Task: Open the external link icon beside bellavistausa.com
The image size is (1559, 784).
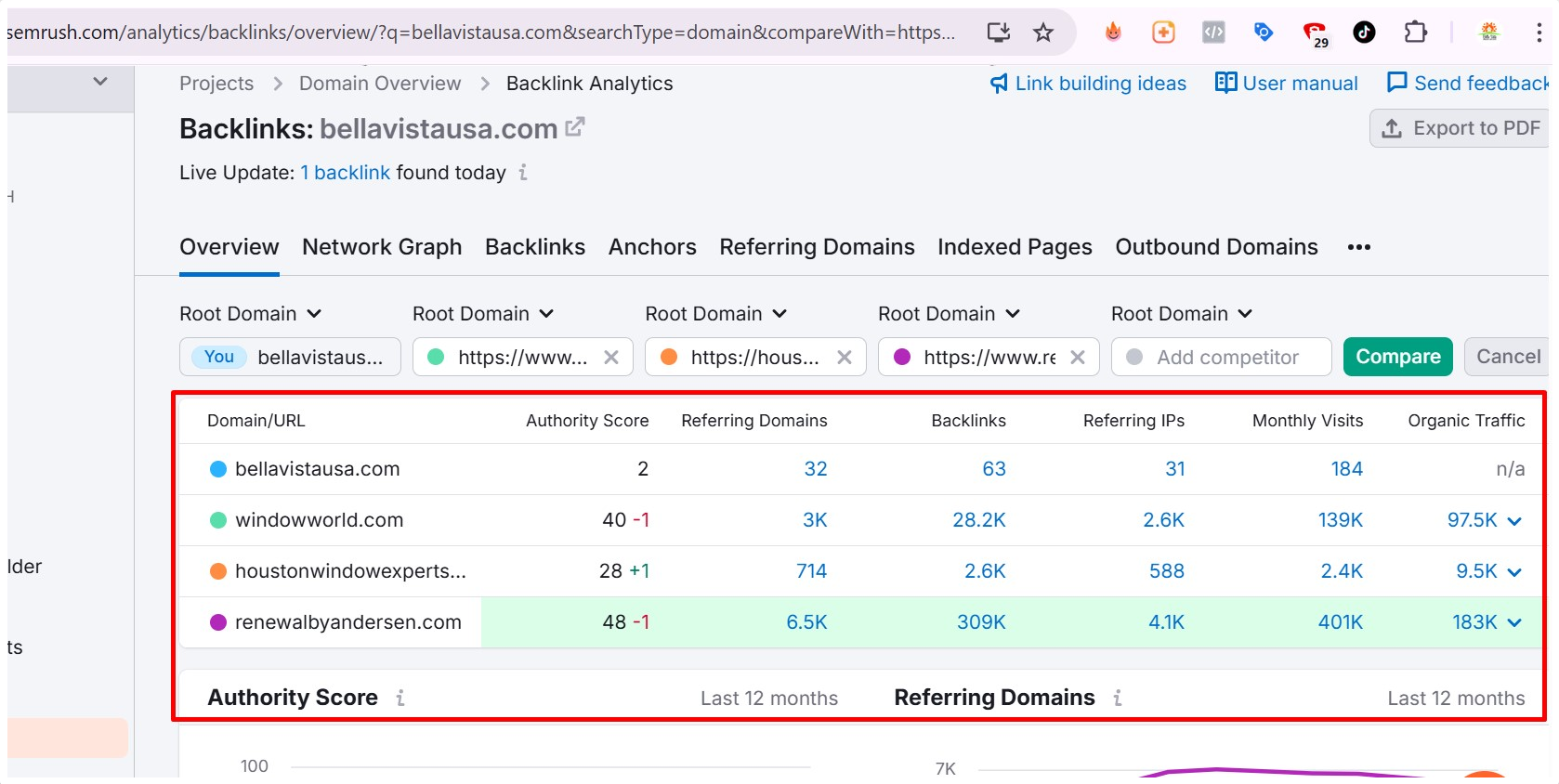Action: [x=575, y=126]
